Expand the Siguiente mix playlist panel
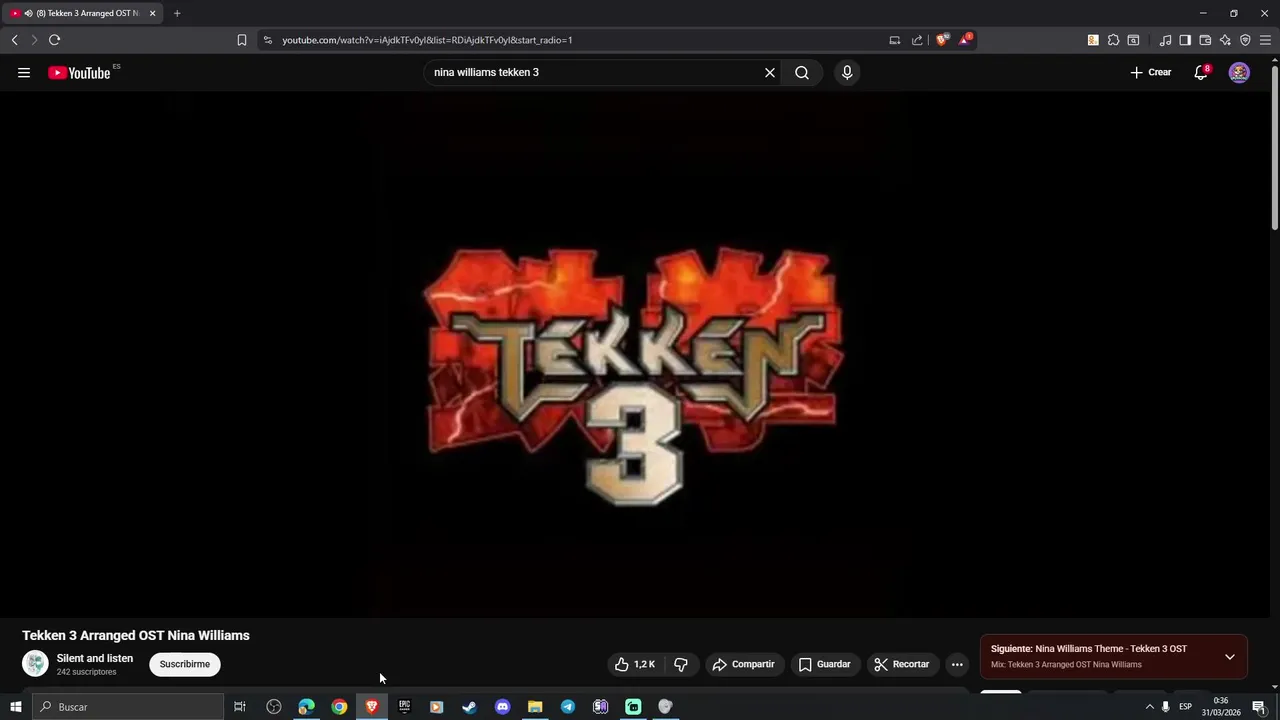This screenshot has width=1280, height=720. pos(1230,657)
